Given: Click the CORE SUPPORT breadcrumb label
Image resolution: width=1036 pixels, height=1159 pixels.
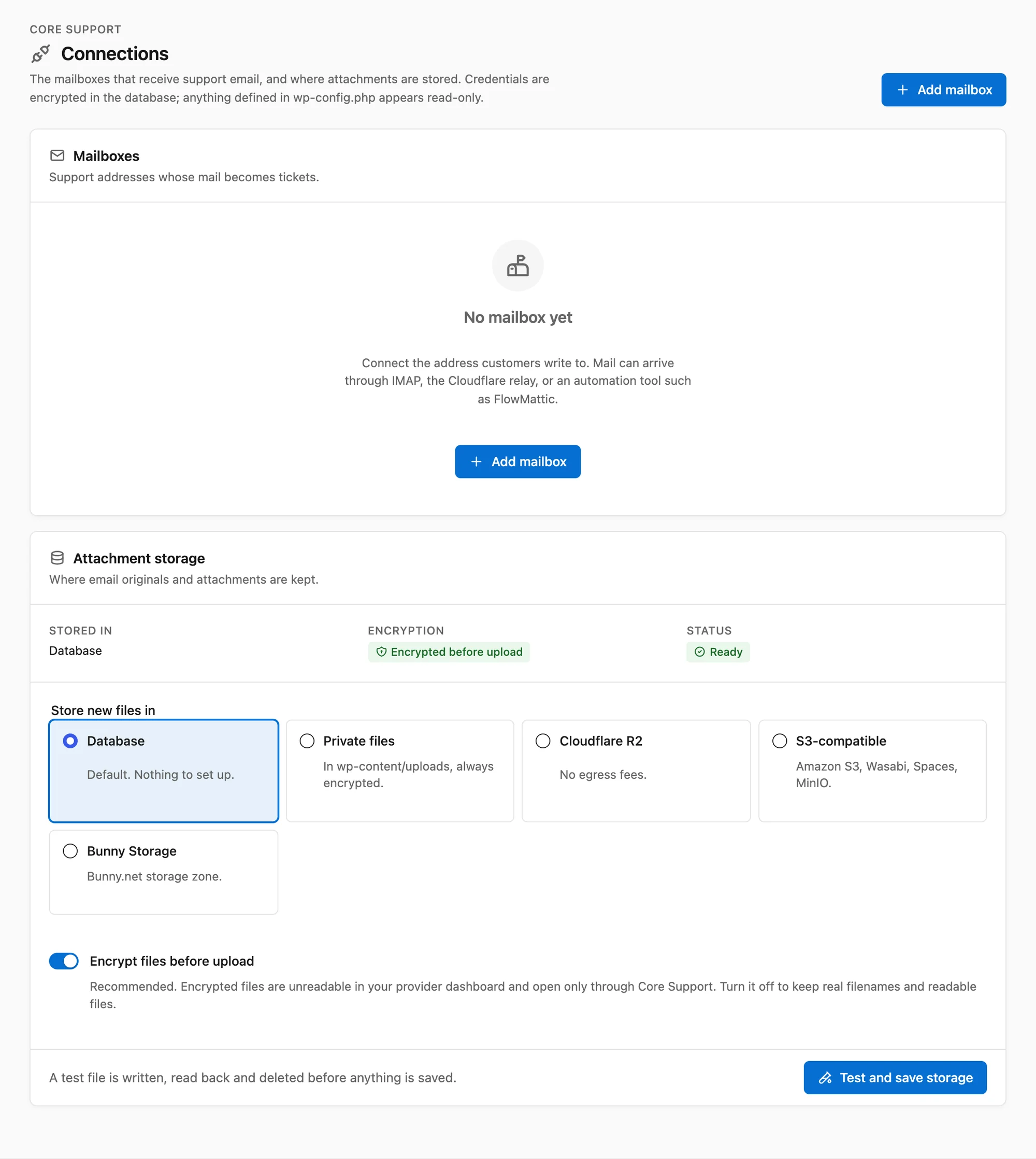Looking at the screenshot, I should (x=75, y=29).
